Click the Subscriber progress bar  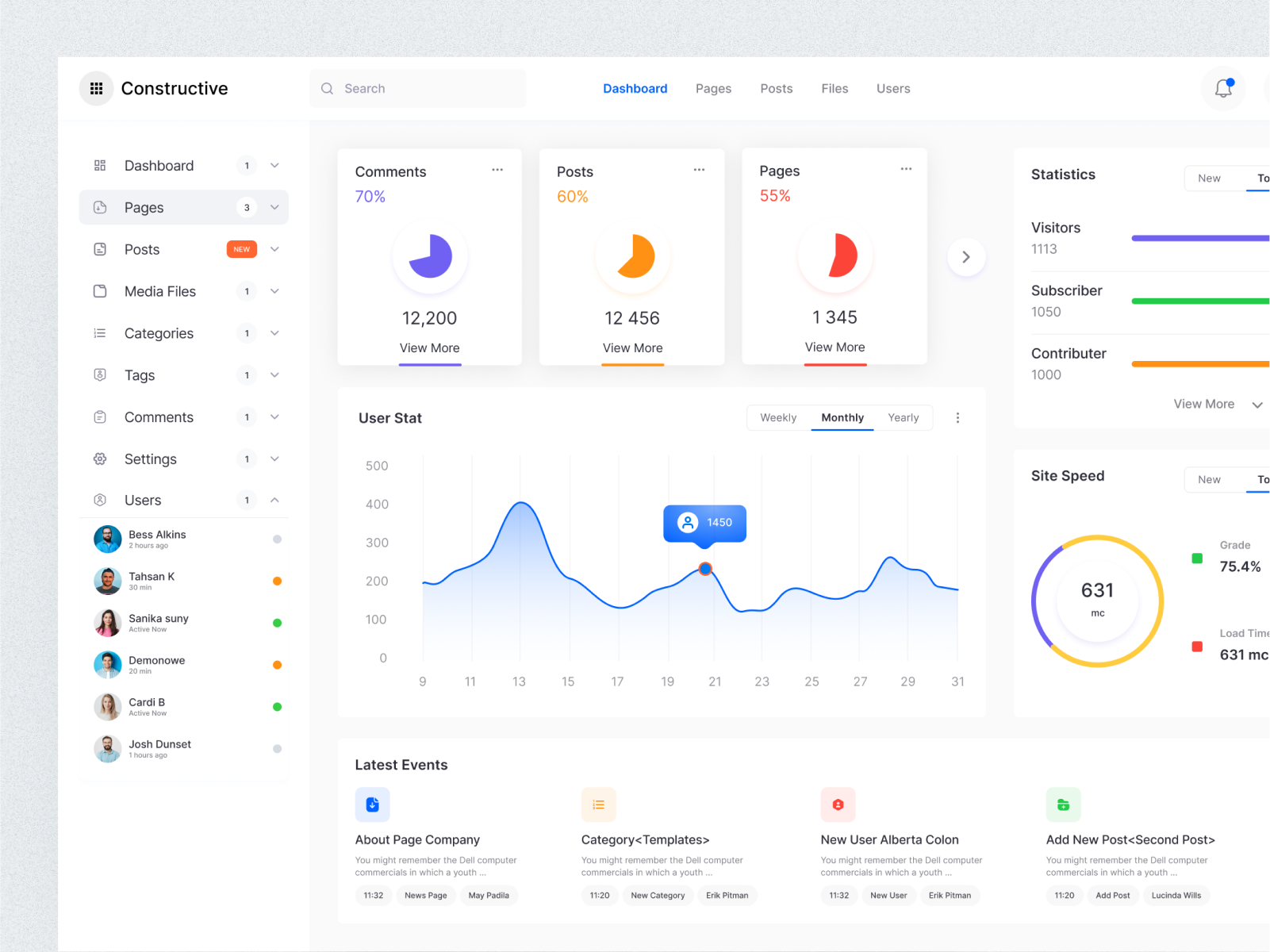click(1200, 301)
